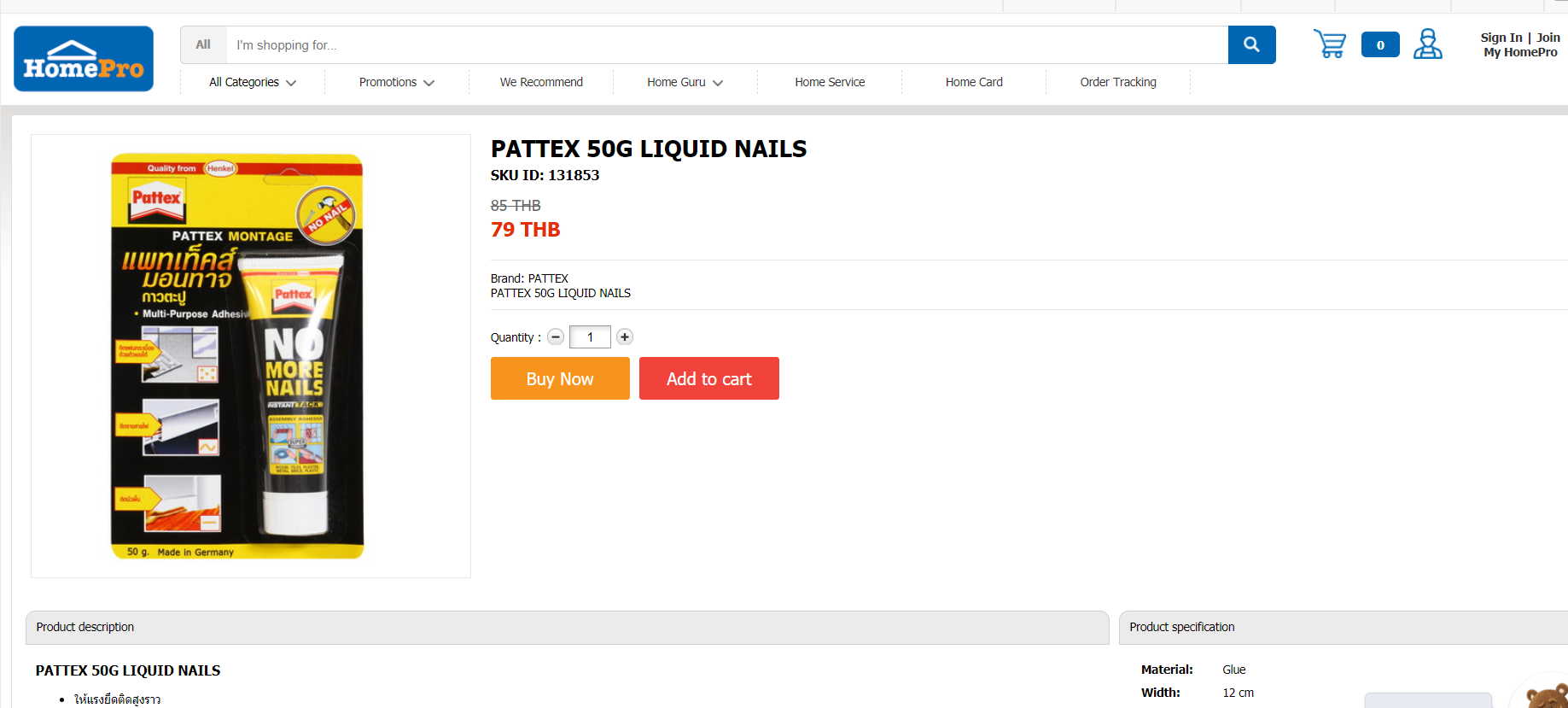The image size is (1568, 708).
Task: Open Order Tracking page
Action: (x=1118, y=82)
